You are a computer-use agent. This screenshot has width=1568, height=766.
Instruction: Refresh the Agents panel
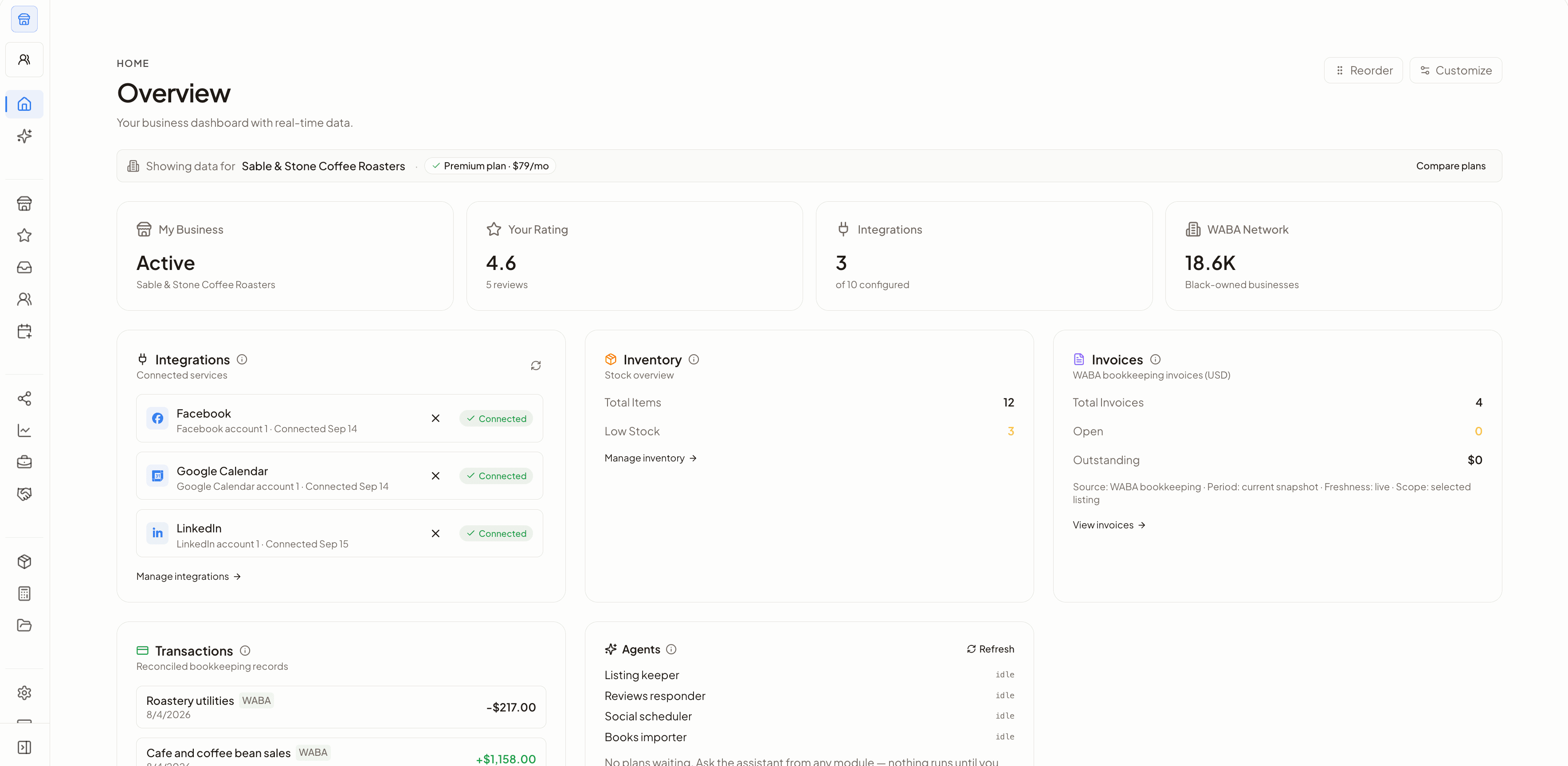990,649
